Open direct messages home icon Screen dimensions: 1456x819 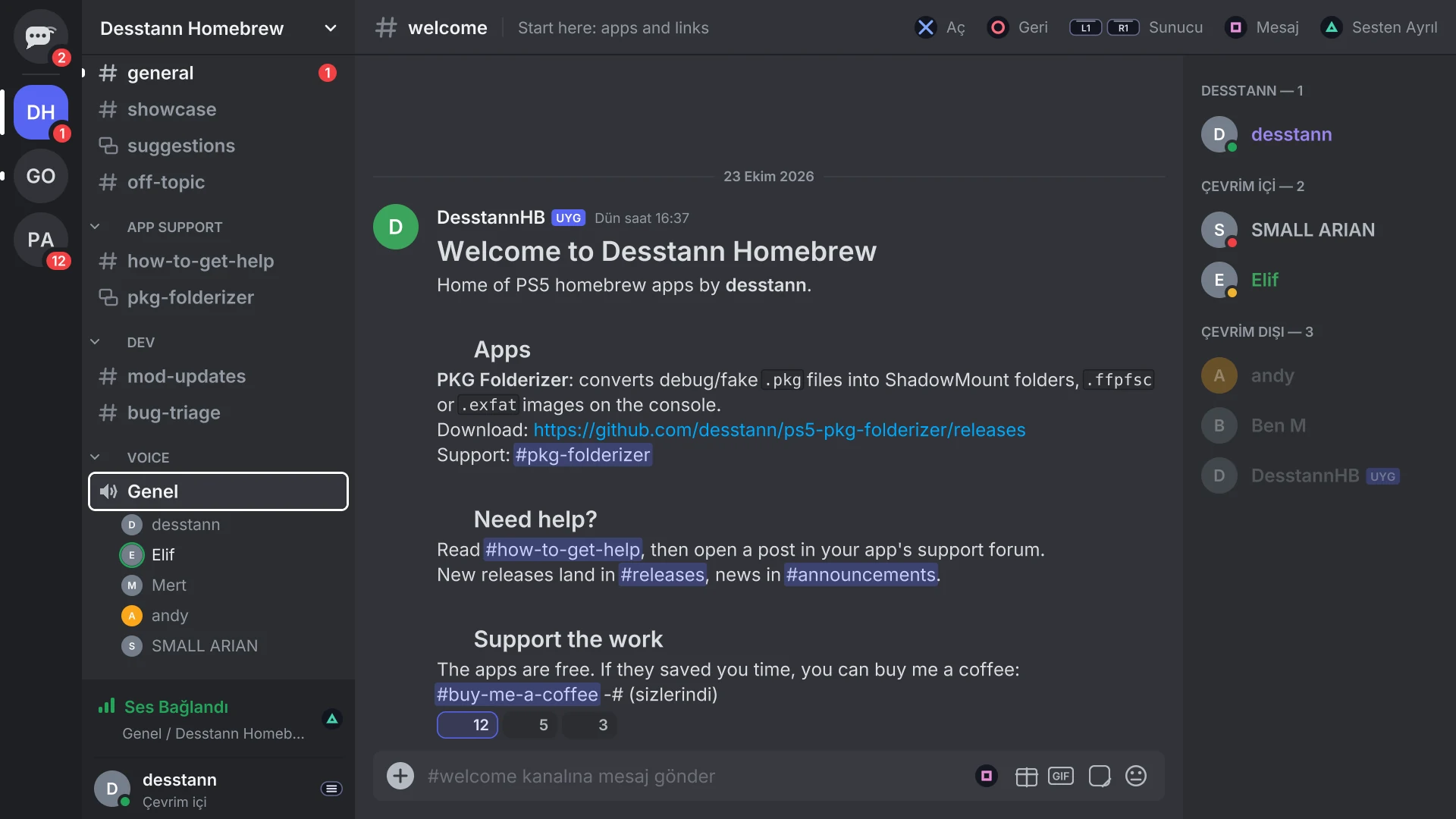coord(41,36)
